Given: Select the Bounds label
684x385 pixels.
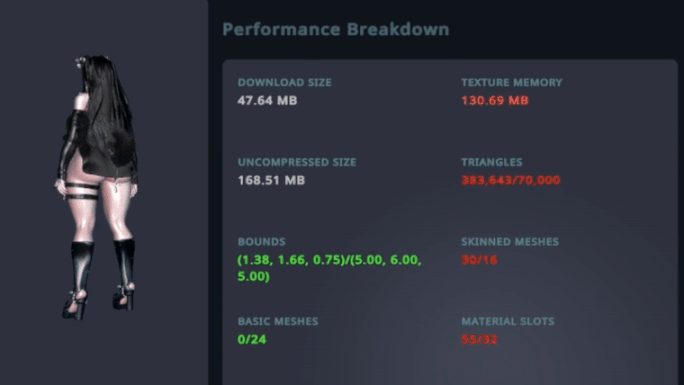Looking at the screenshot, I should click(261, 242).
